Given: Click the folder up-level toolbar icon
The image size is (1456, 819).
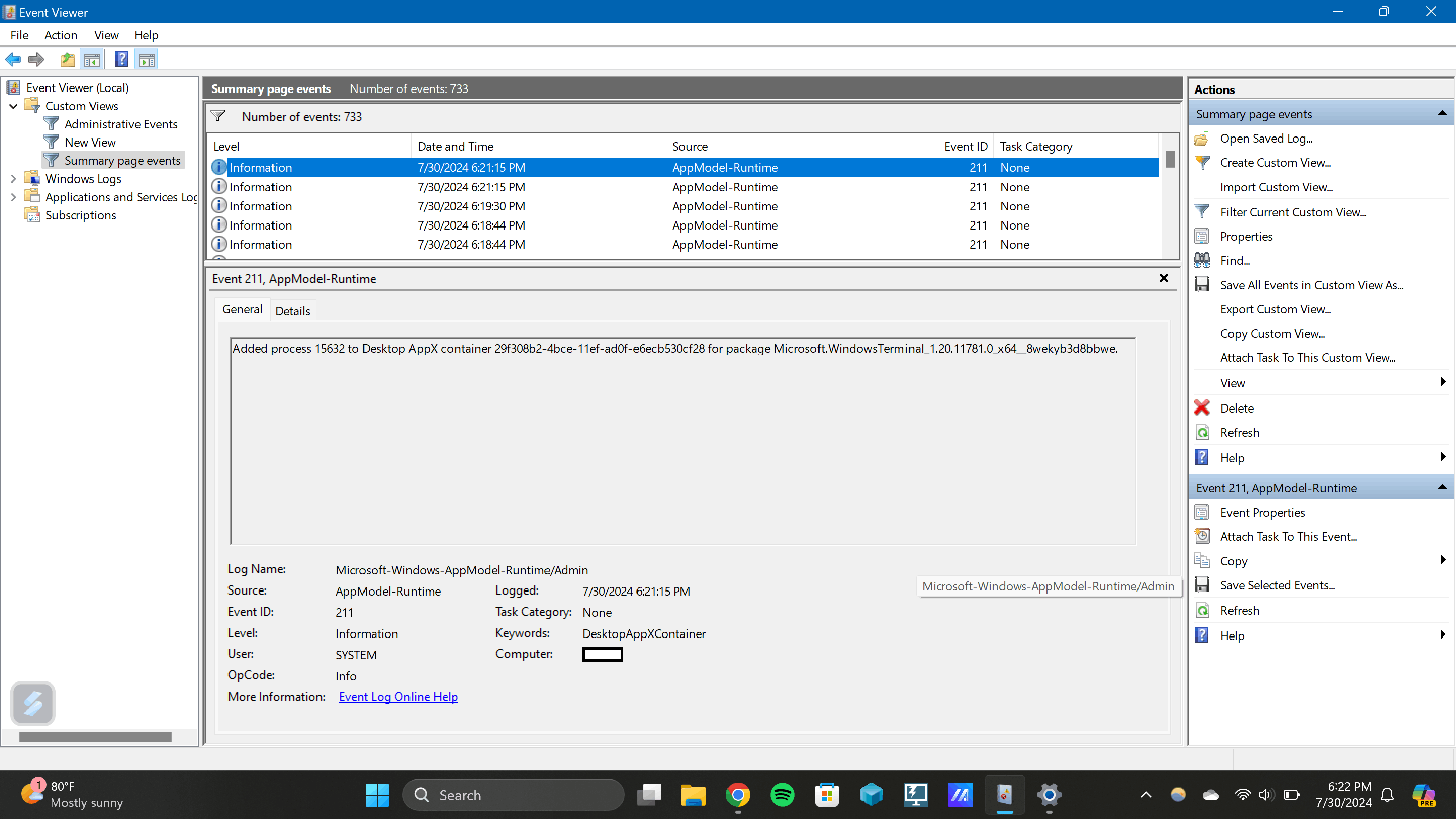Looking at the screenshot, I should (67, 59).
